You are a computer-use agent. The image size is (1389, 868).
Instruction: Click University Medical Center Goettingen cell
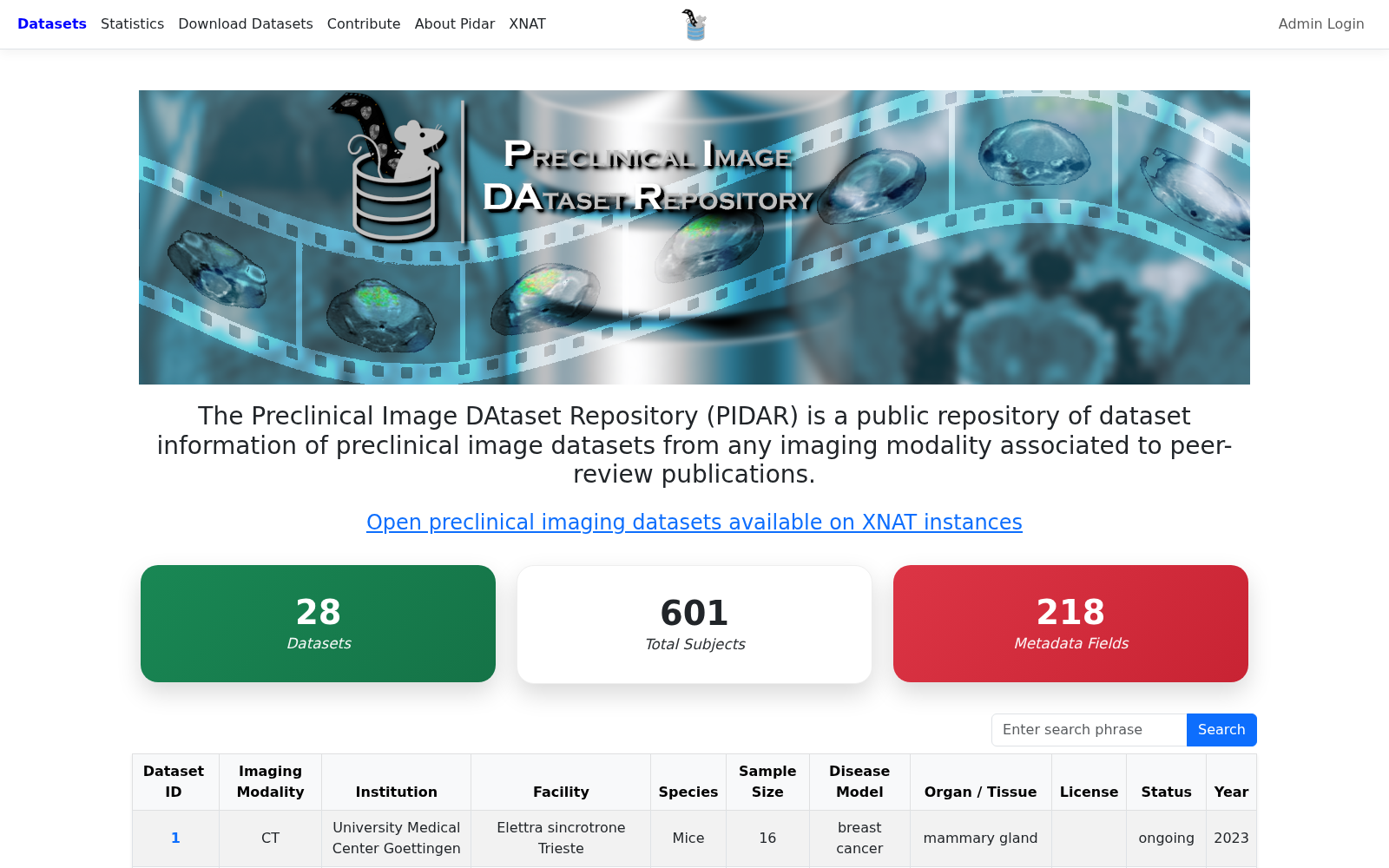[x=397, y=838]
